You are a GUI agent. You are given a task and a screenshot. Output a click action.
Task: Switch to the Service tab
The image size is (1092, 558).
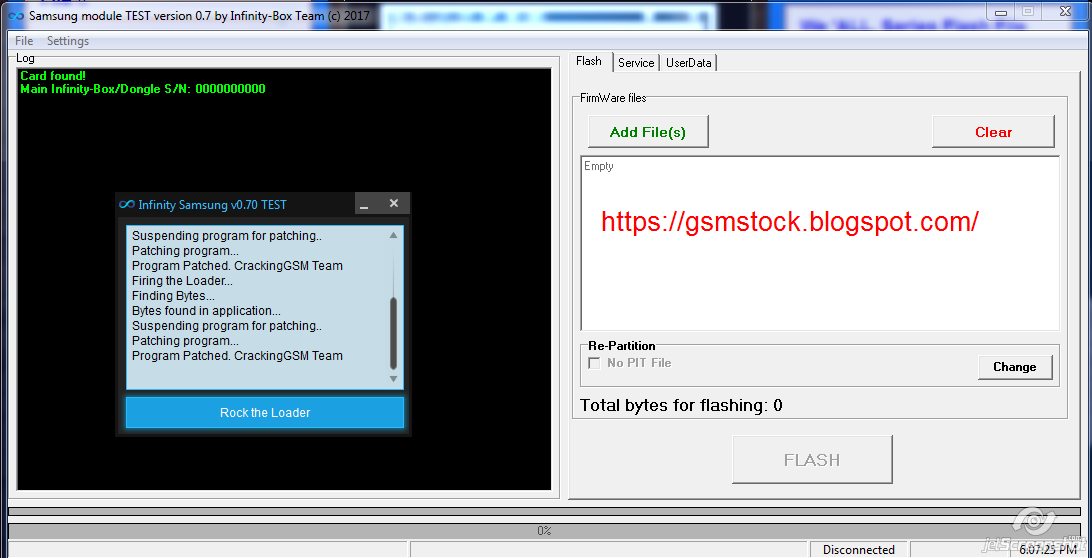click(x=636, y=63)
